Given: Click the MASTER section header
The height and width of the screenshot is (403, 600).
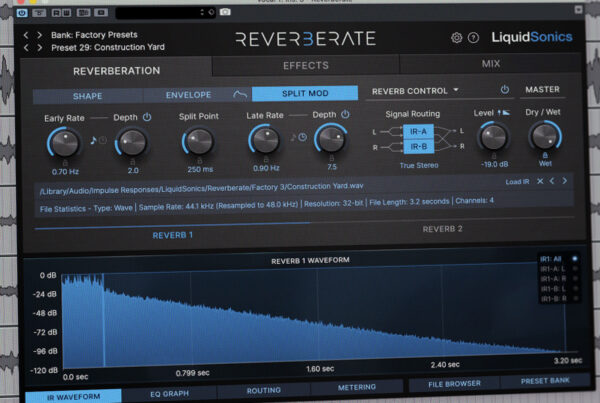Looking at the screenshot, I should (542, 89).
